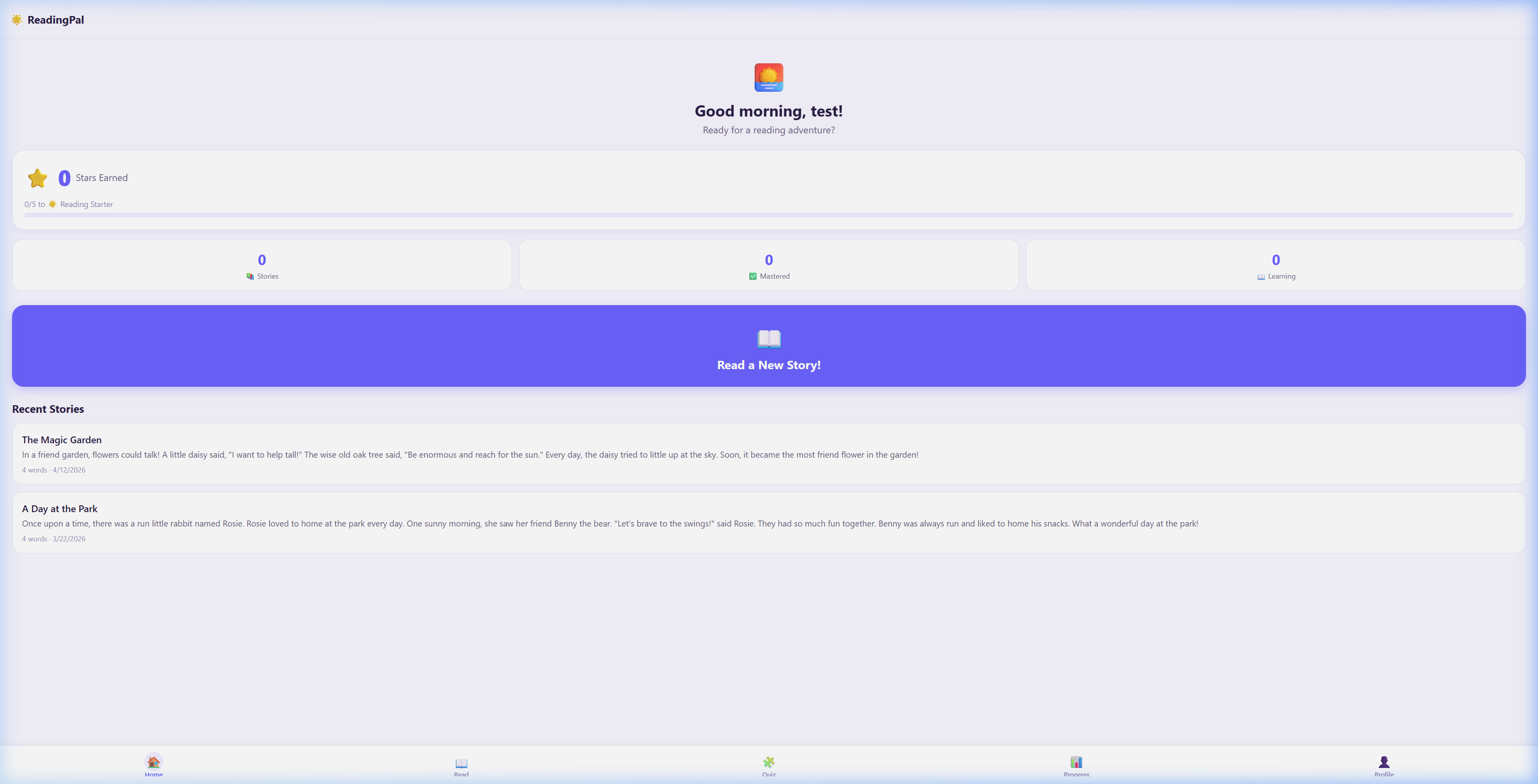Open the Read section via the book icon
Viewport: 1538px width, 784px height.
(x=461, y=762)
